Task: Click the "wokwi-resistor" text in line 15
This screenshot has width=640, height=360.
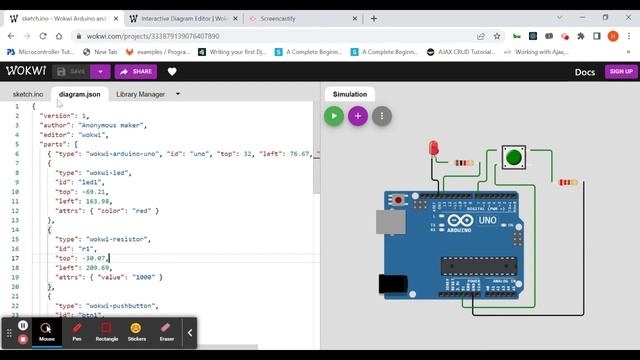Action: click(x=116, y=239)
